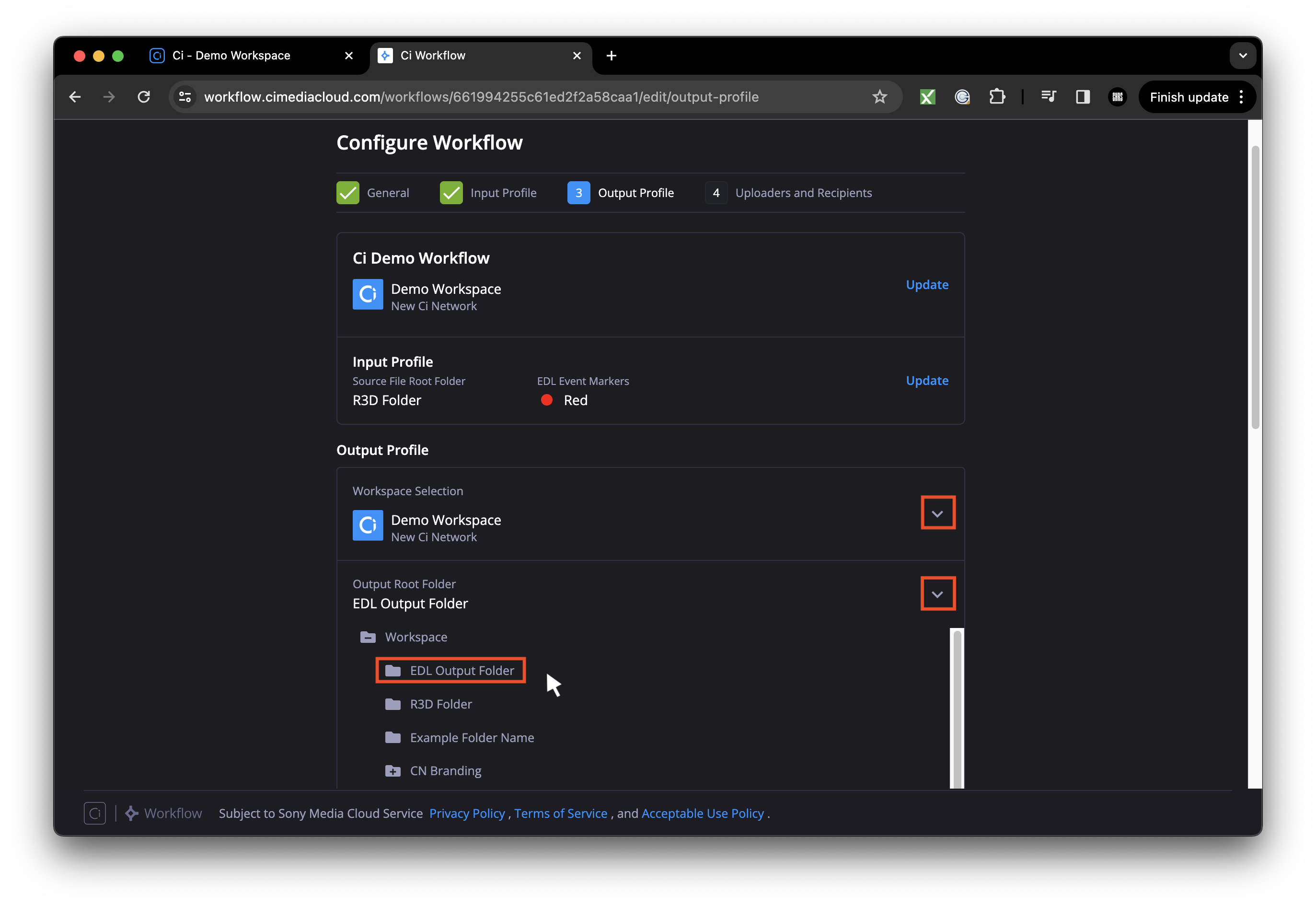Open the Extensions puzzle-piece menu
Image resolution: width=1316 pixels, height=907 pixels.
(997, 97)
